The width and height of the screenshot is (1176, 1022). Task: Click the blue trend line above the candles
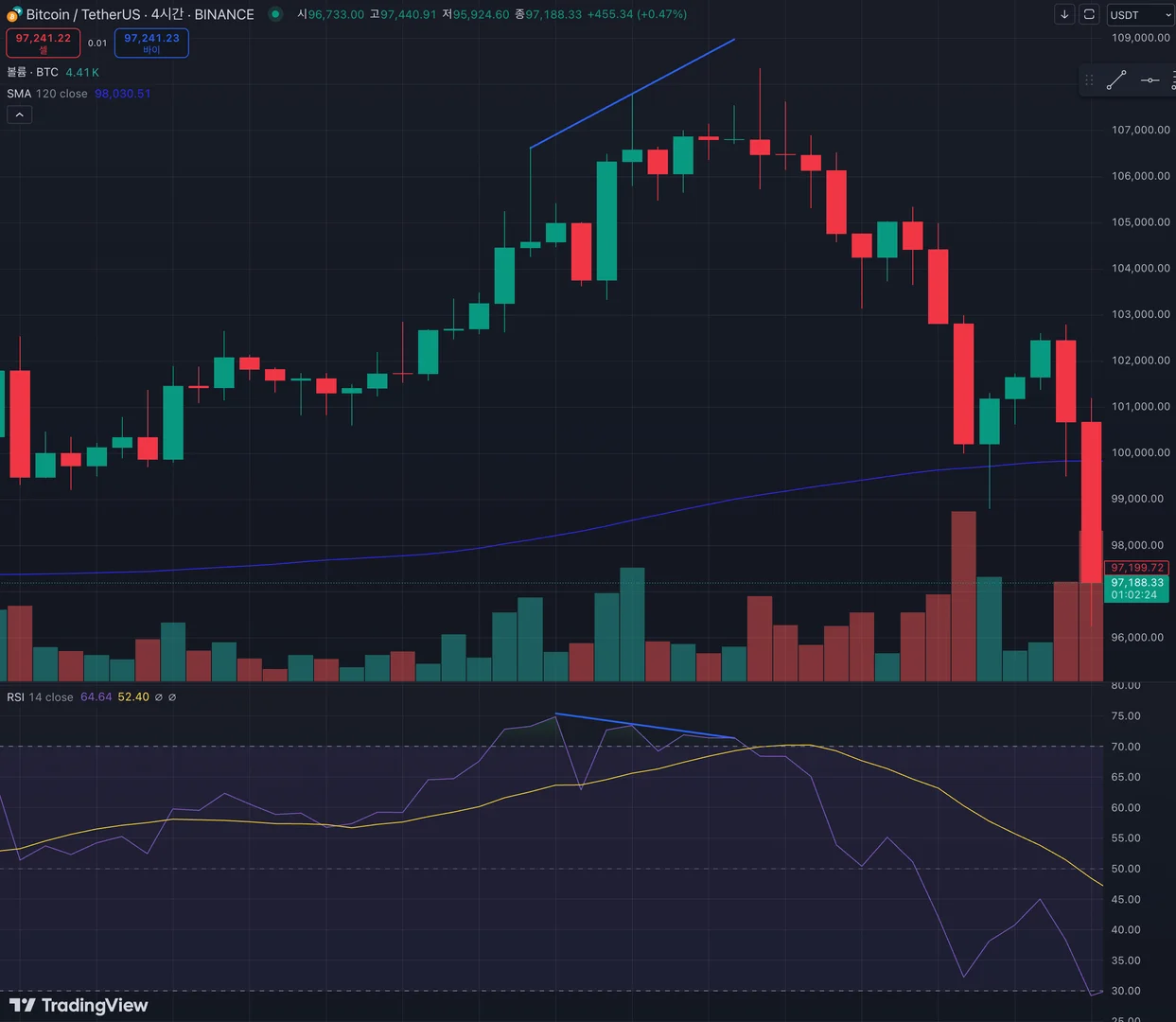pos(632,94)
